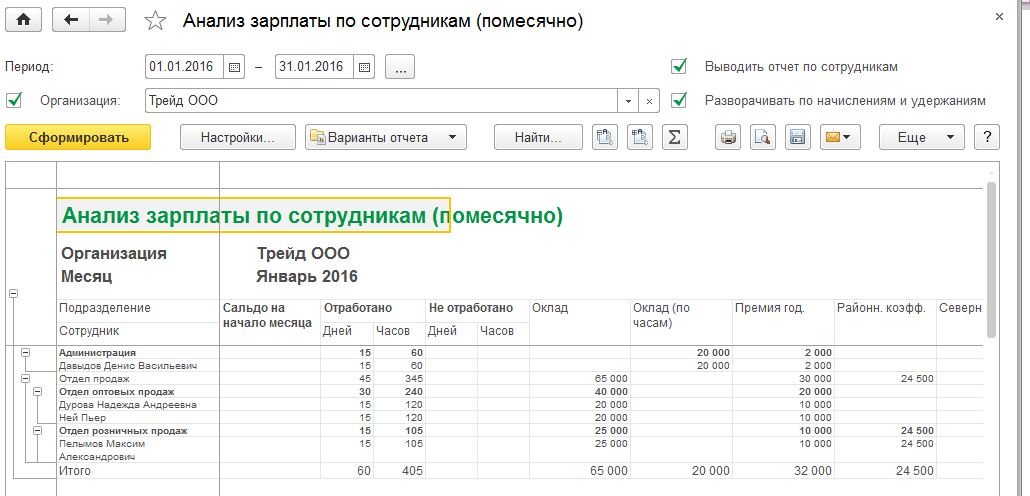1030x496 pixels.
Task: Print the report with the printer icon
Action: pyautogui.click(x=729, y=137)
